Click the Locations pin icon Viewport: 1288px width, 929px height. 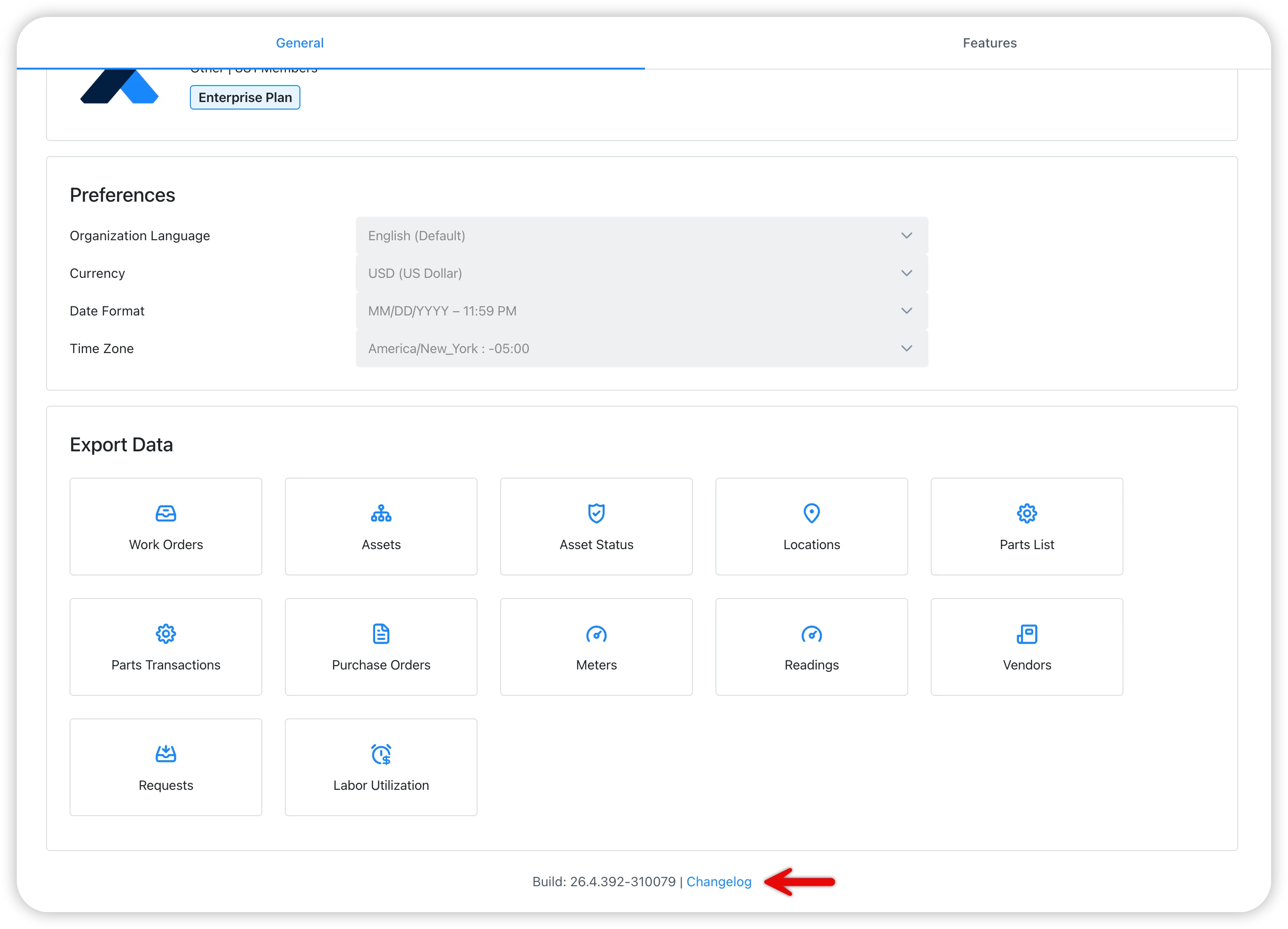click(811, 513)
